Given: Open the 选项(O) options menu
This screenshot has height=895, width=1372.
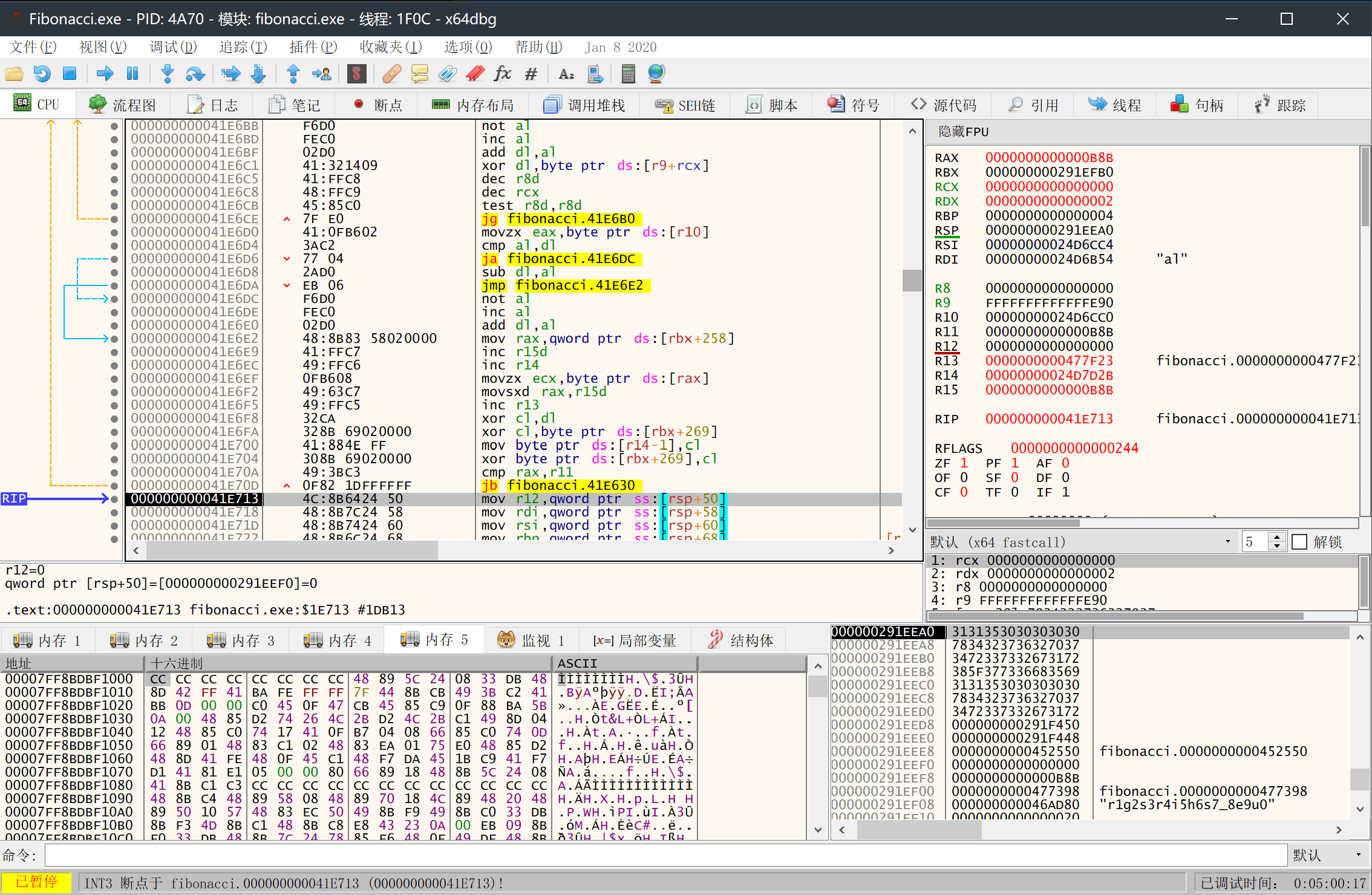Looking at the screenshot, I should coord(468,47).
